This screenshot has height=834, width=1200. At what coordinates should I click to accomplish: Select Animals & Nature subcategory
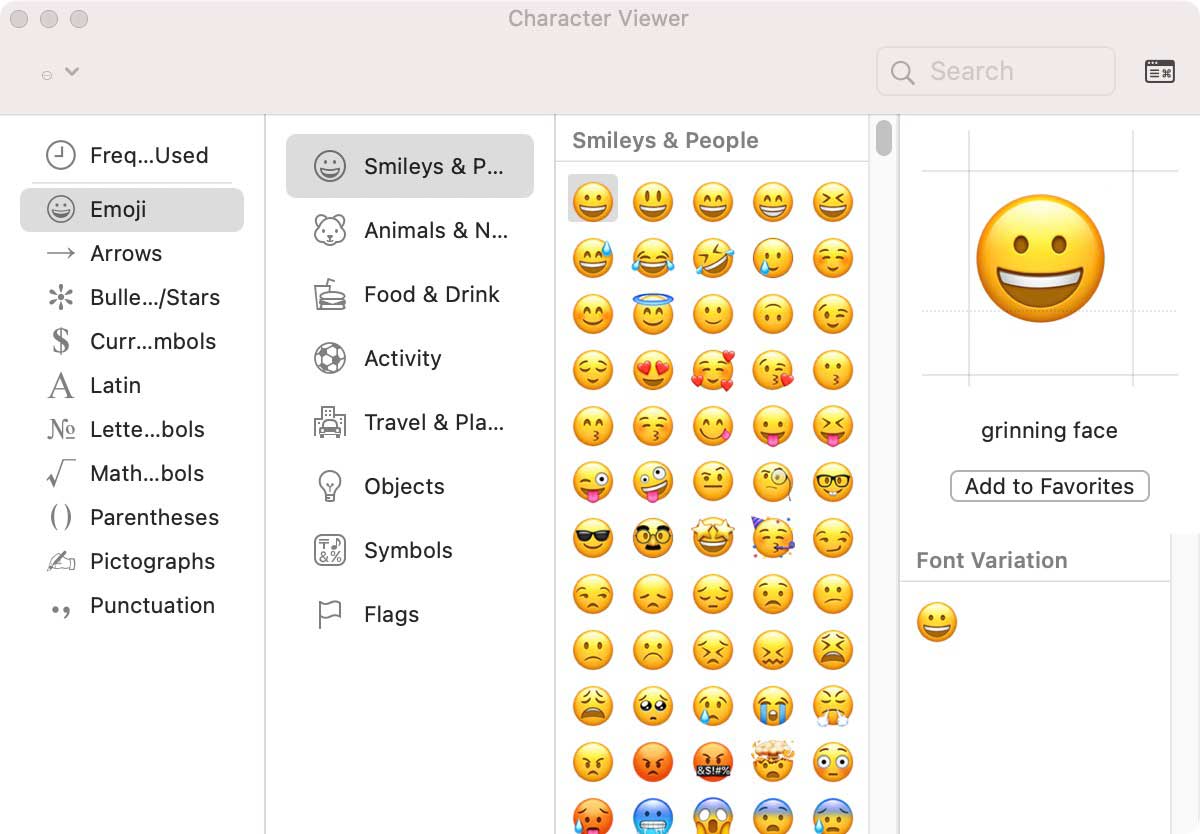click(410, 230)
